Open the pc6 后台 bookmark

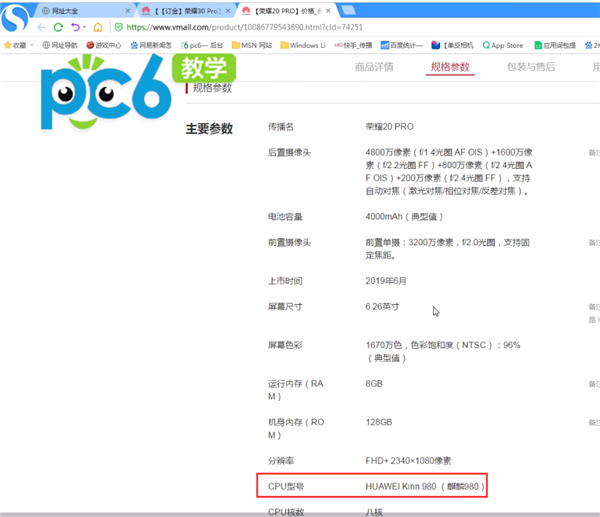tap(202, 45)
